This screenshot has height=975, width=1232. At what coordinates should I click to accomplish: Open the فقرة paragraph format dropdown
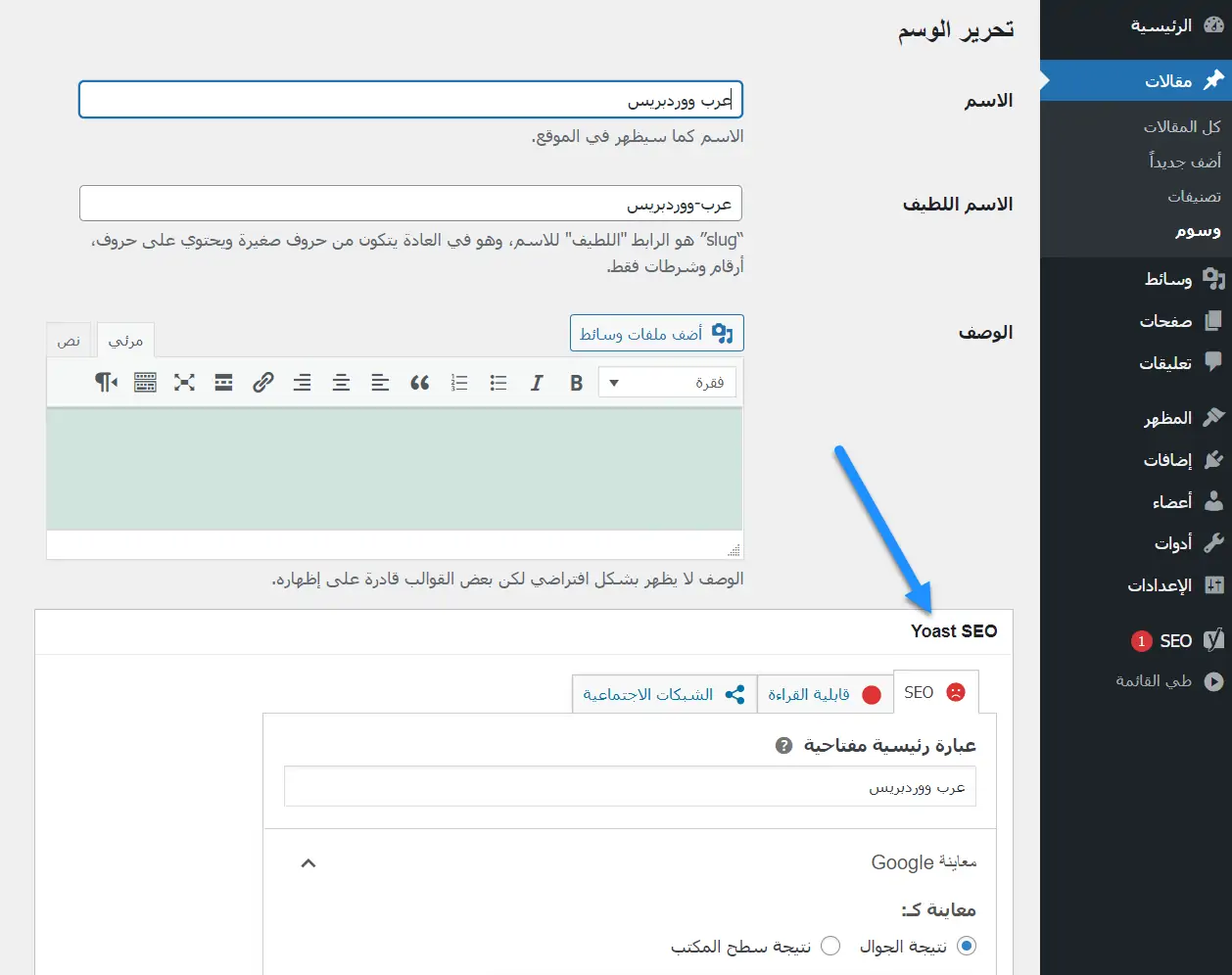click(667, 383)
